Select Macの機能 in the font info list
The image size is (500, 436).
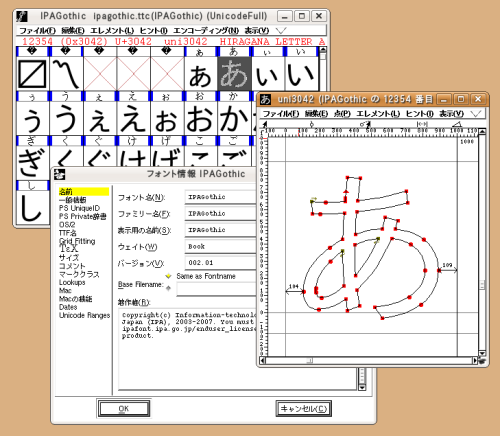tap(76, 299)
